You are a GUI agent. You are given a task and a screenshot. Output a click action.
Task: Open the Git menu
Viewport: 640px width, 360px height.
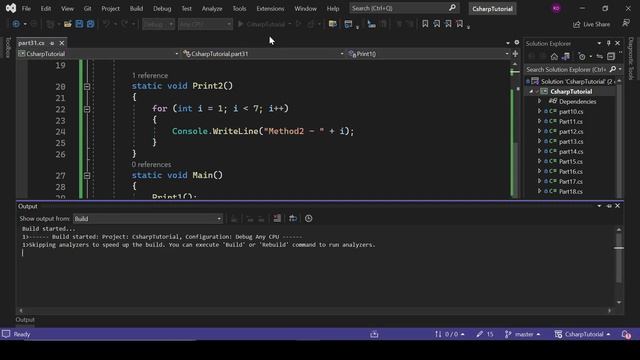pos(87,8)
